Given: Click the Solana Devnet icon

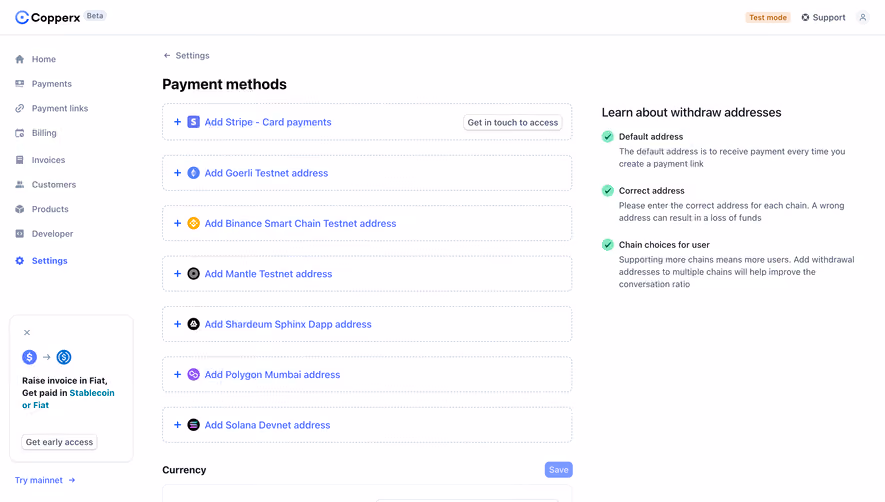Looking at the screenshot, I should (x=194, y=425).
